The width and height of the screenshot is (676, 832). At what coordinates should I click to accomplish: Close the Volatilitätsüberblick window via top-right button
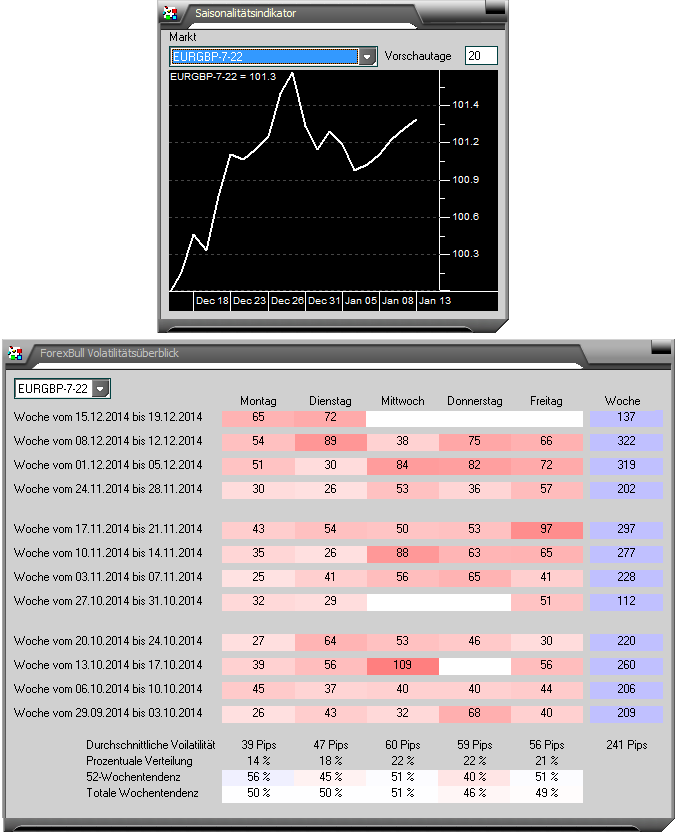(661, 347)
